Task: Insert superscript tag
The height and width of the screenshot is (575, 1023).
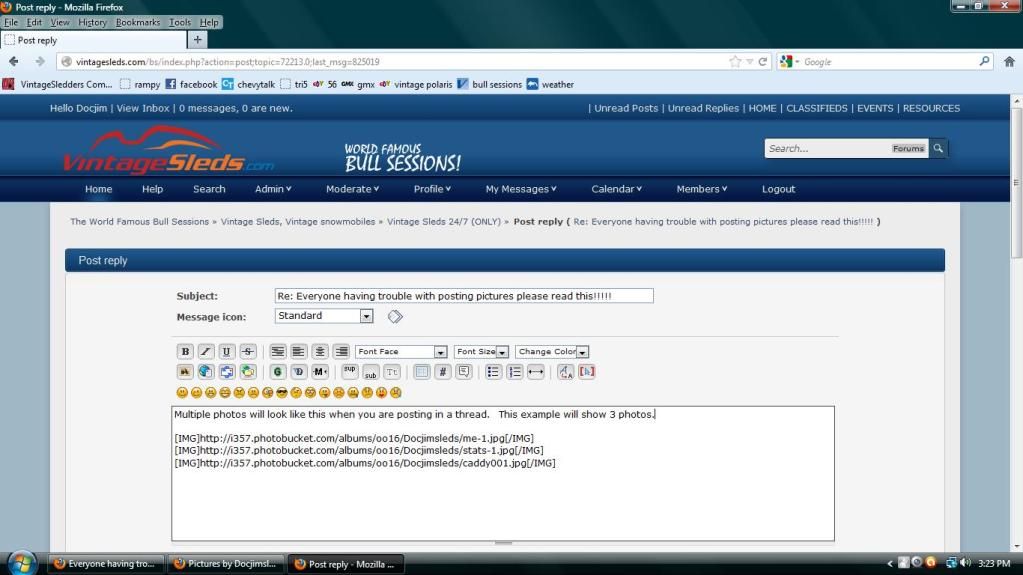Action: (349, 372)
